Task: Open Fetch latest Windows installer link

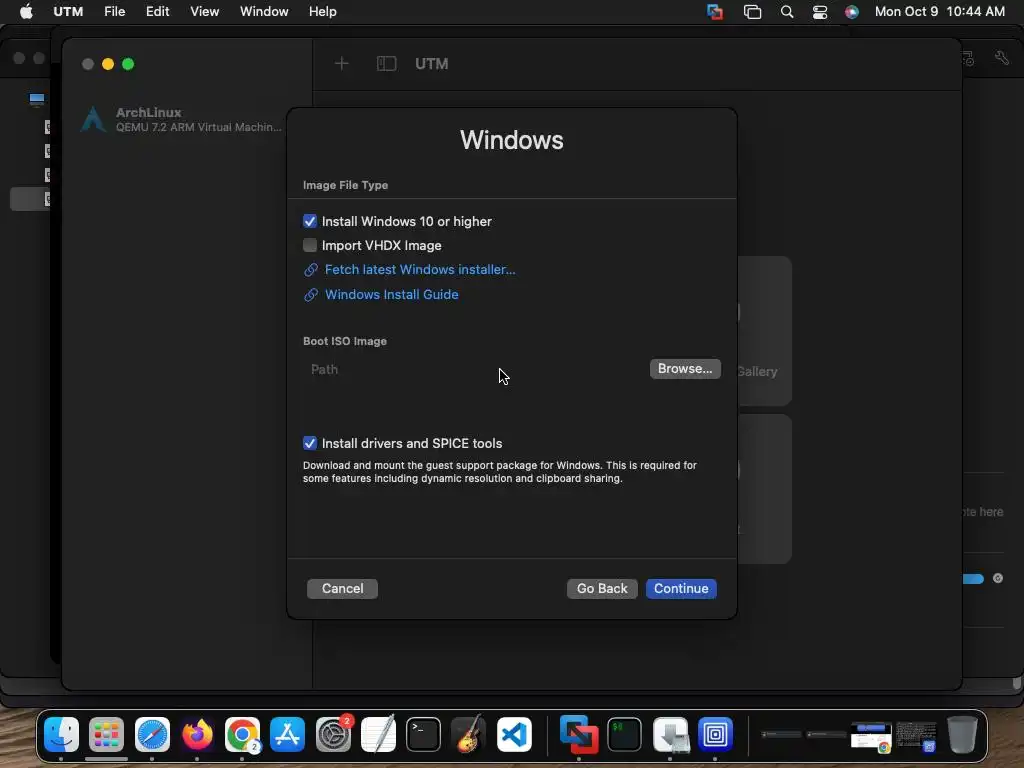Action: 420,270
